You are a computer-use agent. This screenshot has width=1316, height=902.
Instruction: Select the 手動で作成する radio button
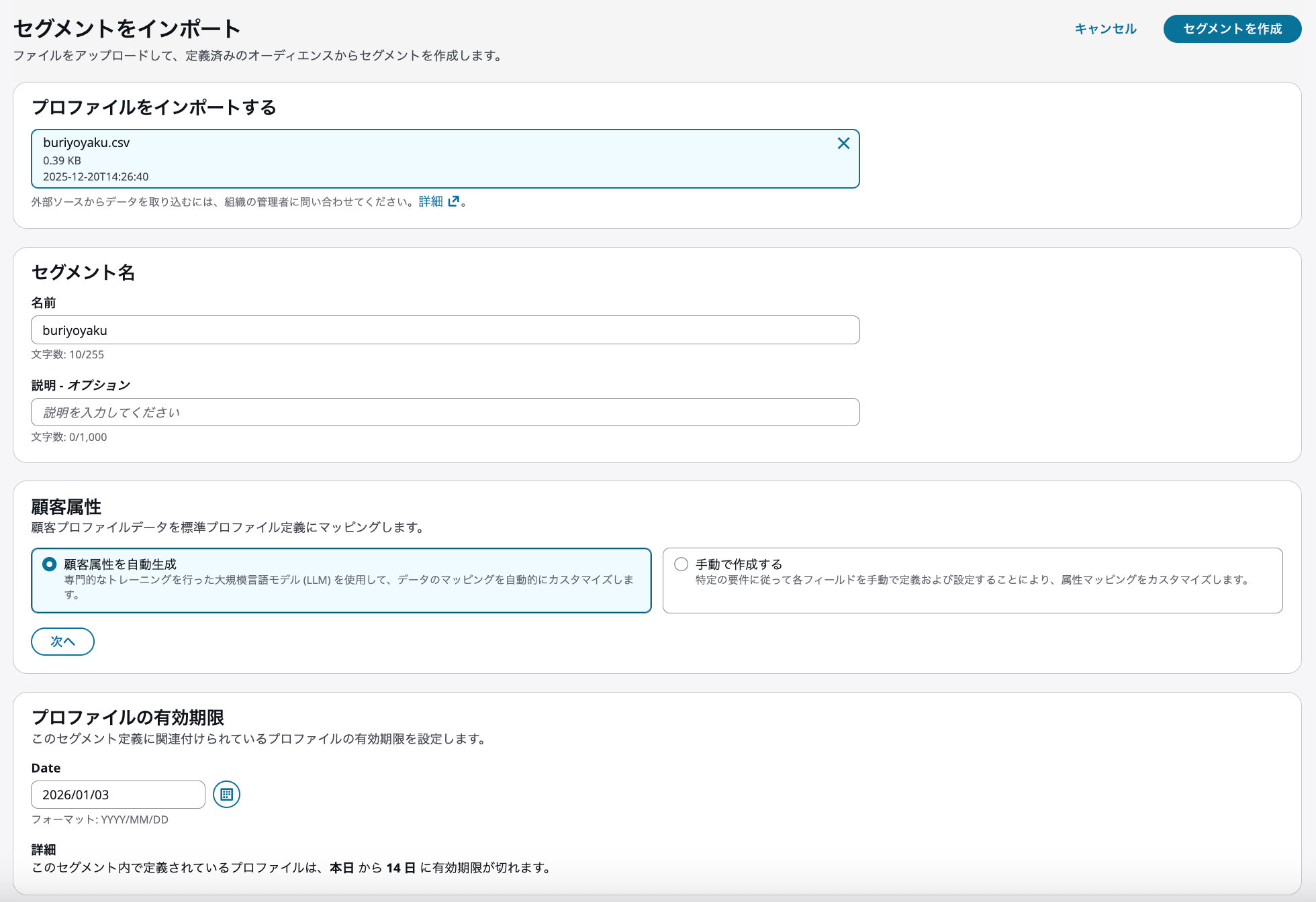point(681,564)
